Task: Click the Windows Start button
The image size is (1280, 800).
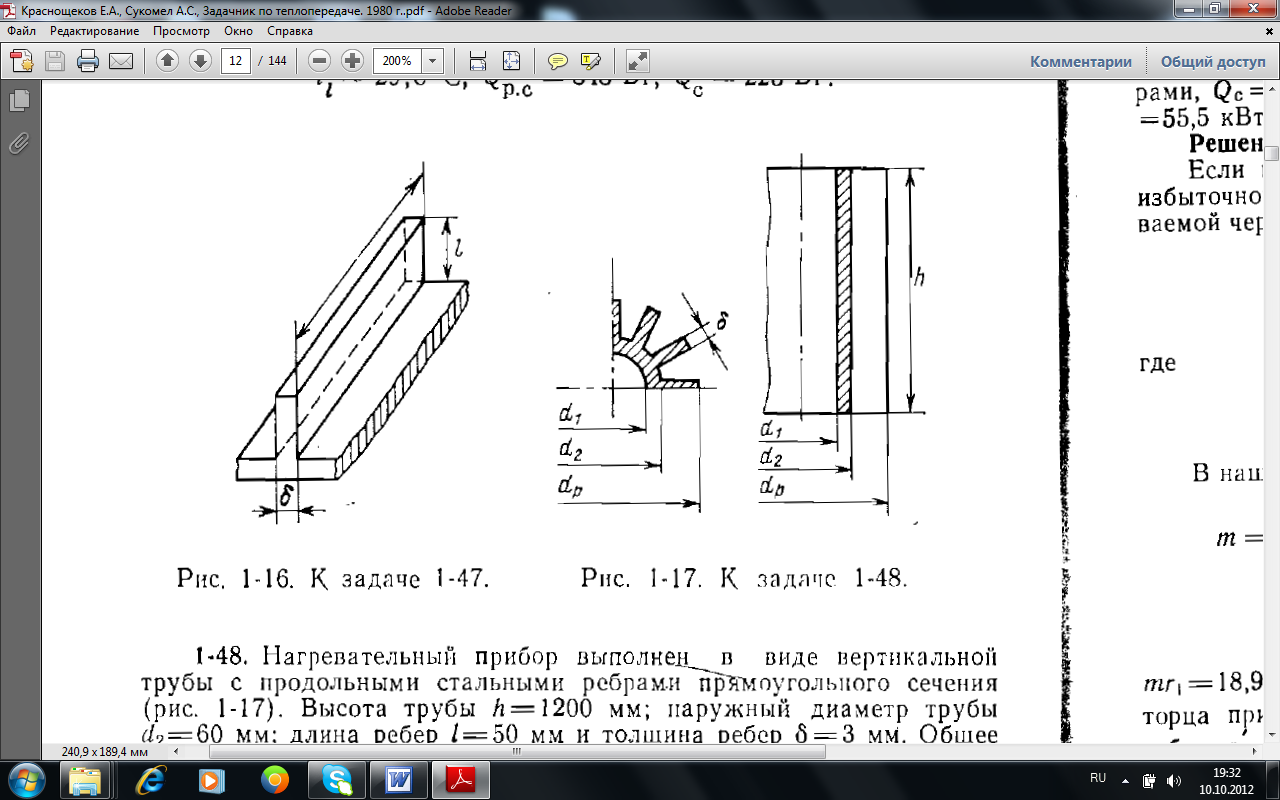Action: 26,779
